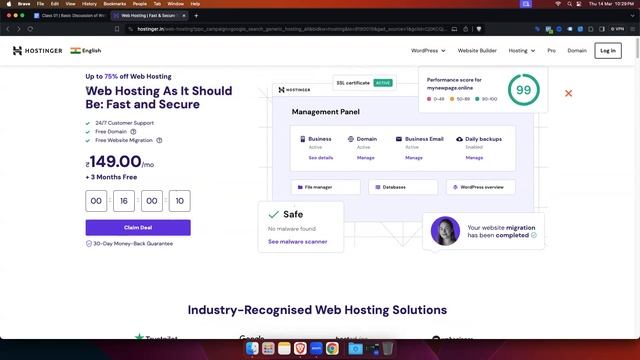Click the performance score 99 circle
Viewport: 640px width, 360px height.
[x=524, y=90]
